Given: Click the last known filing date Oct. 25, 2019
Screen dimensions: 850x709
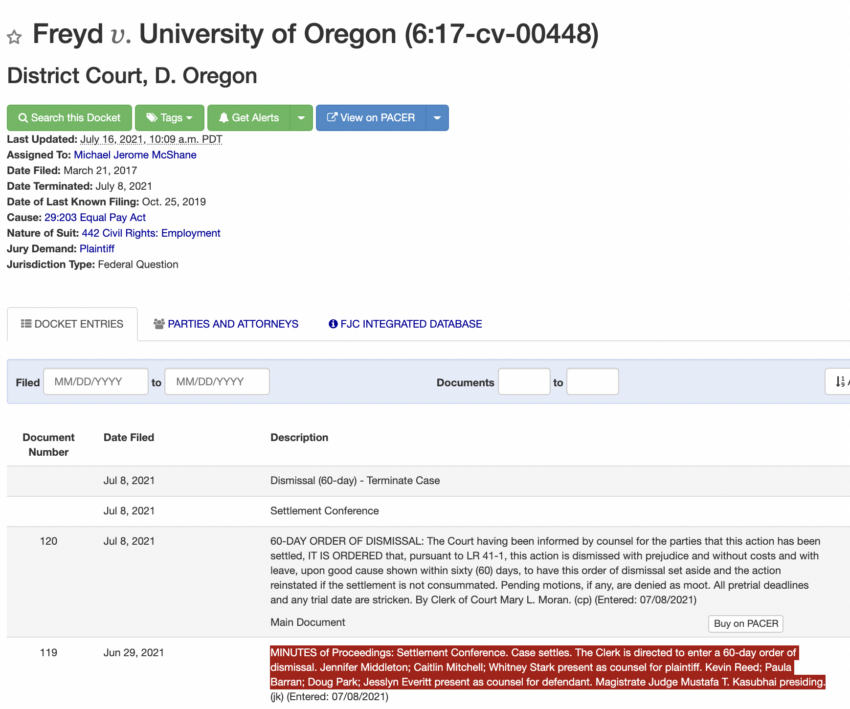Looking at the screenshot, I should pyautogui.click(x=174, y=202).
